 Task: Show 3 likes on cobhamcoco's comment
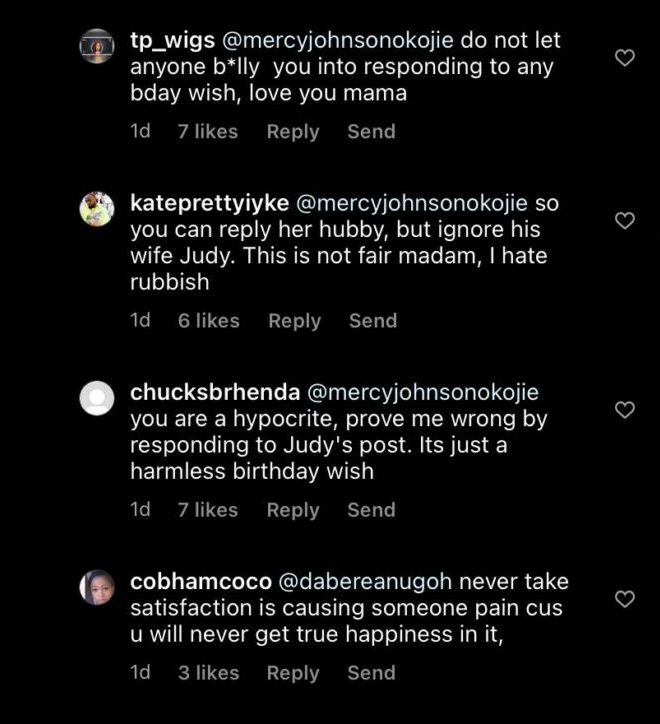(x=207, y=673)
